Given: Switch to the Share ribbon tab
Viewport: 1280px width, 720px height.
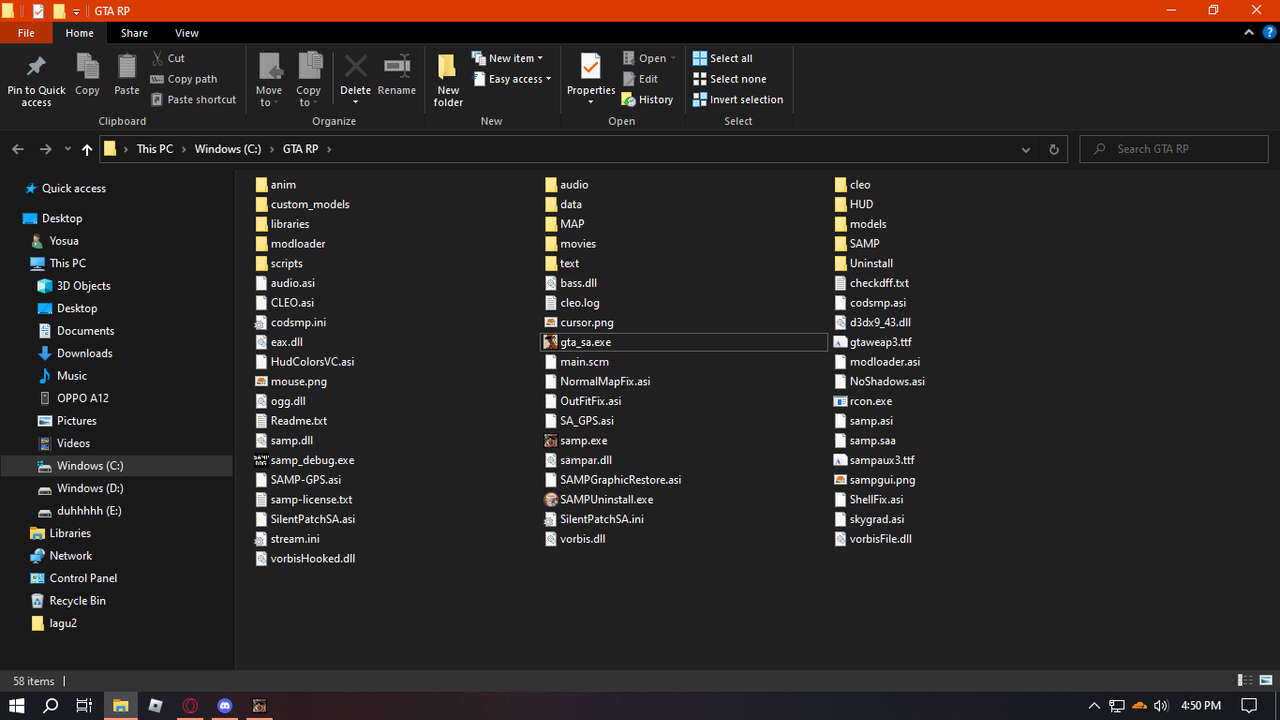Looking at the screenshot, I should pos(134,33).
